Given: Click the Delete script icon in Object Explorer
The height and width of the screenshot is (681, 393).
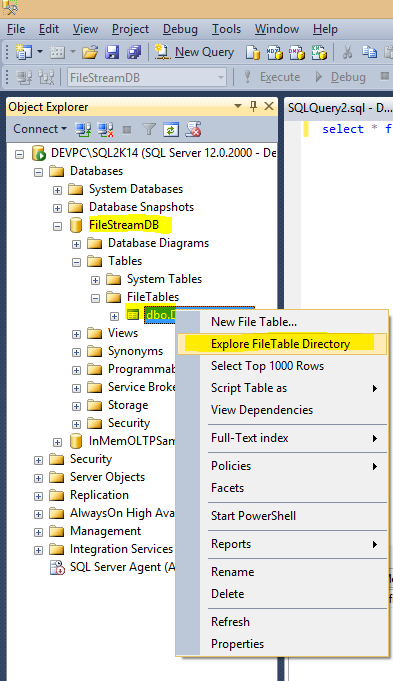Looking at the screenshot, I should pyautogui.click(x=193, y=129).
